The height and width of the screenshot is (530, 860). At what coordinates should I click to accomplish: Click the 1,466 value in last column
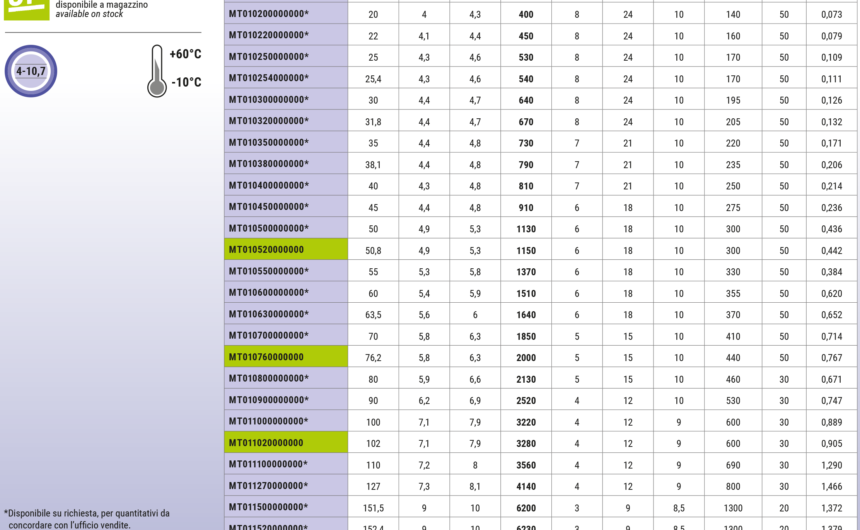click(831, 486)
